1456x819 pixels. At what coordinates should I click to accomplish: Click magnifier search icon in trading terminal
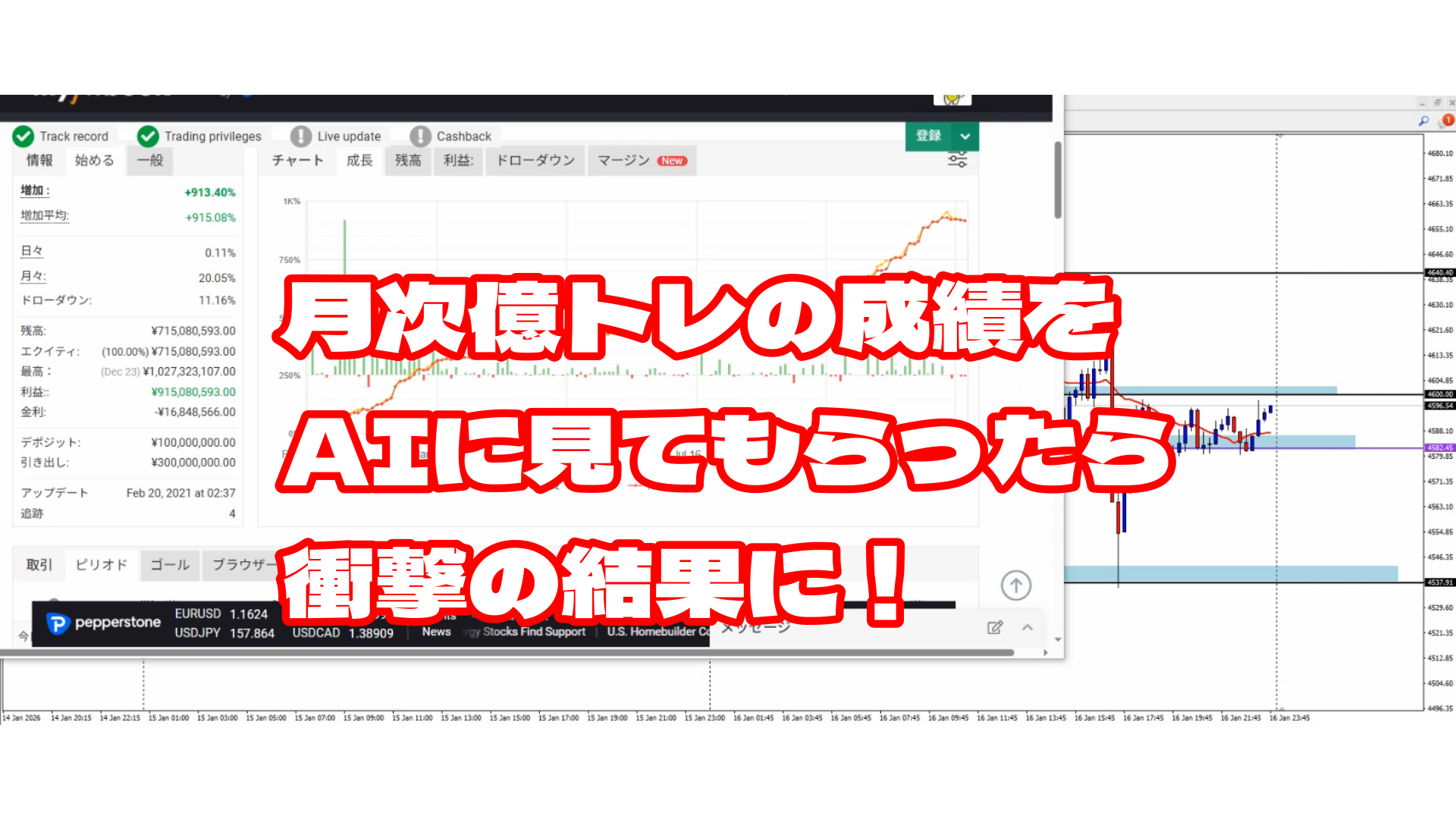[x=1423, y=121]
